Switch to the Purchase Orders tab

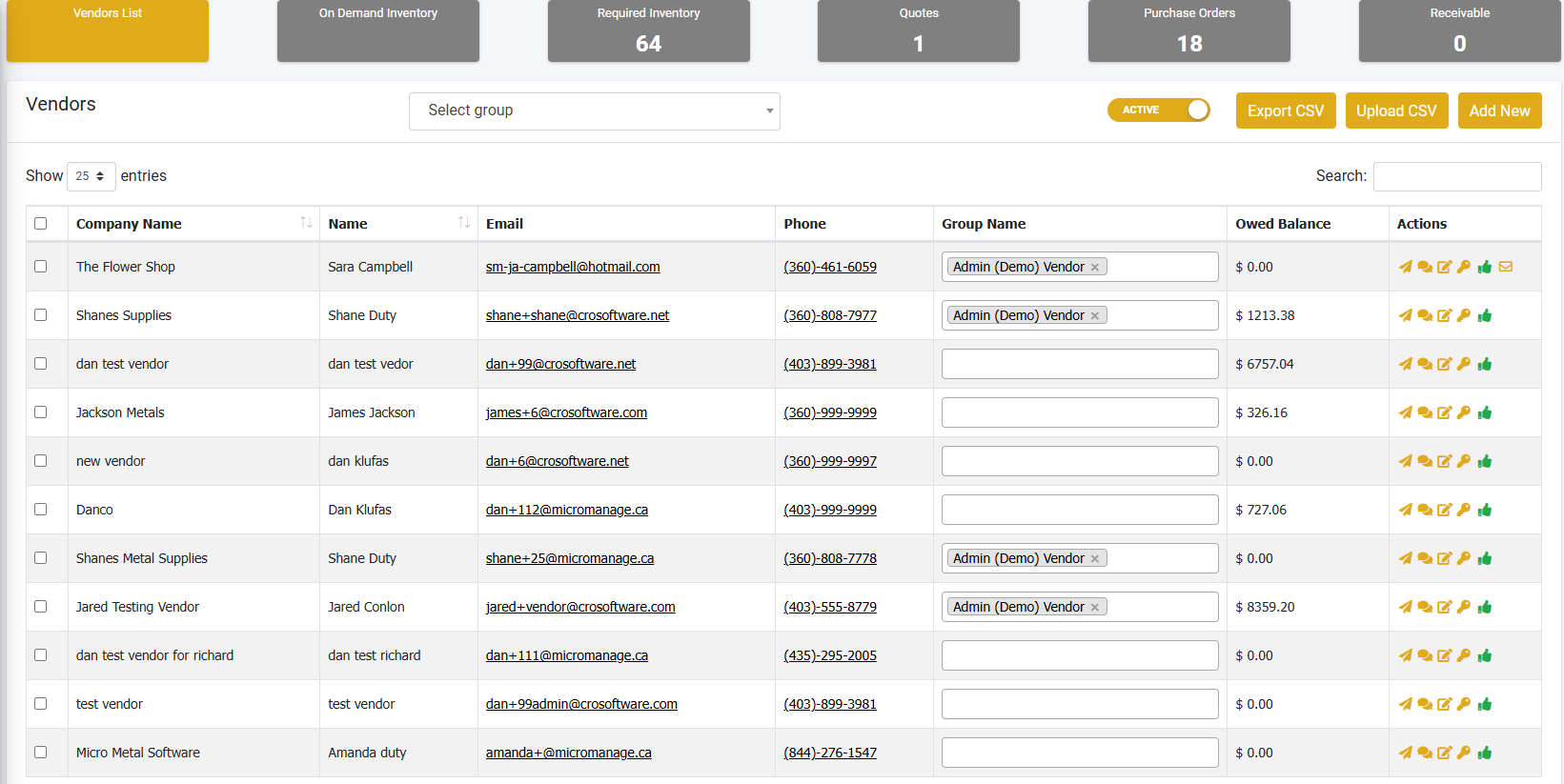coord(1188,30)
